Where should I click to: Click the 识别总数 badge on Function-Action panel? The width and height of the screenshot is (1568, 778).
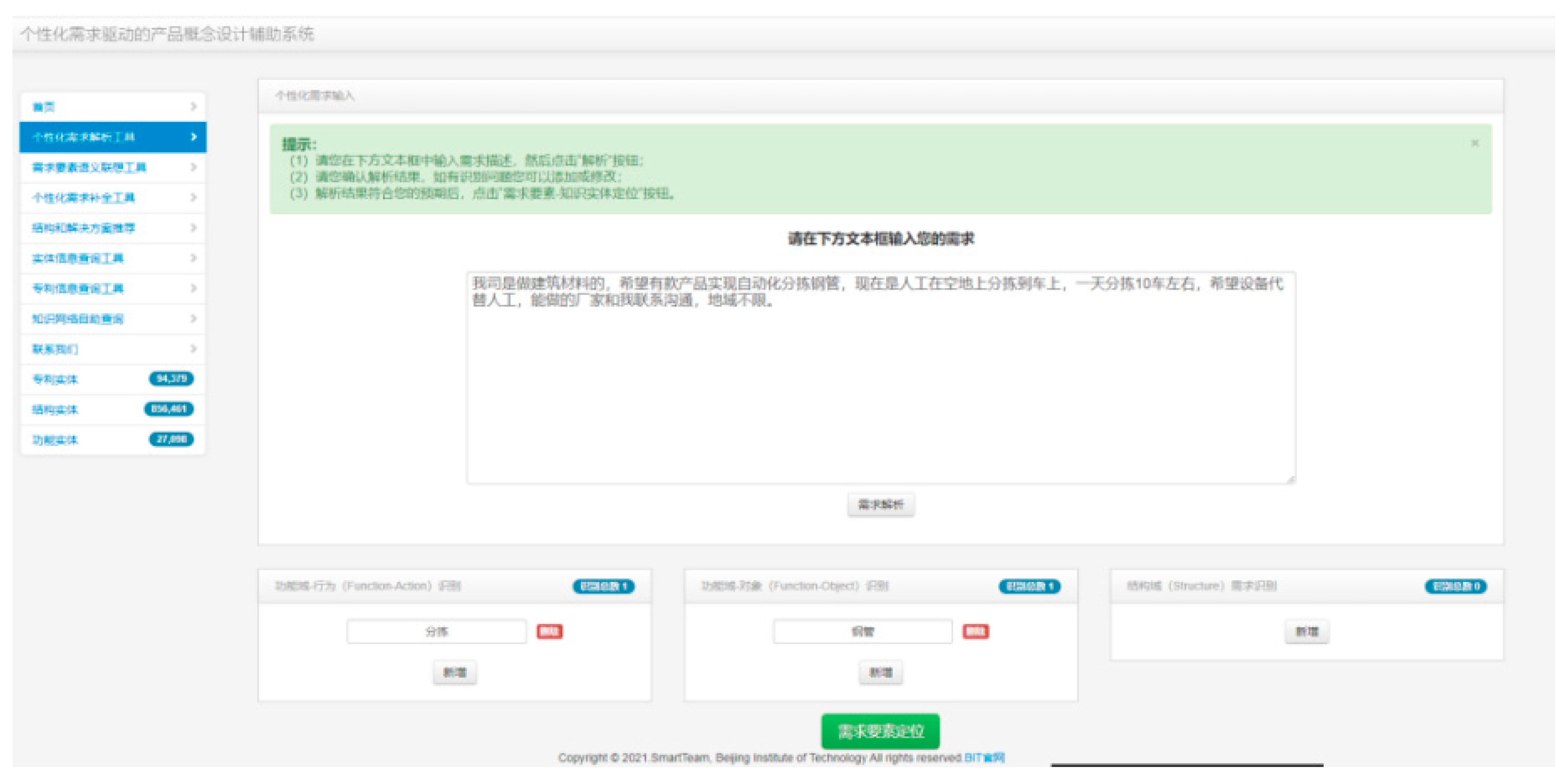click(604, 587)
